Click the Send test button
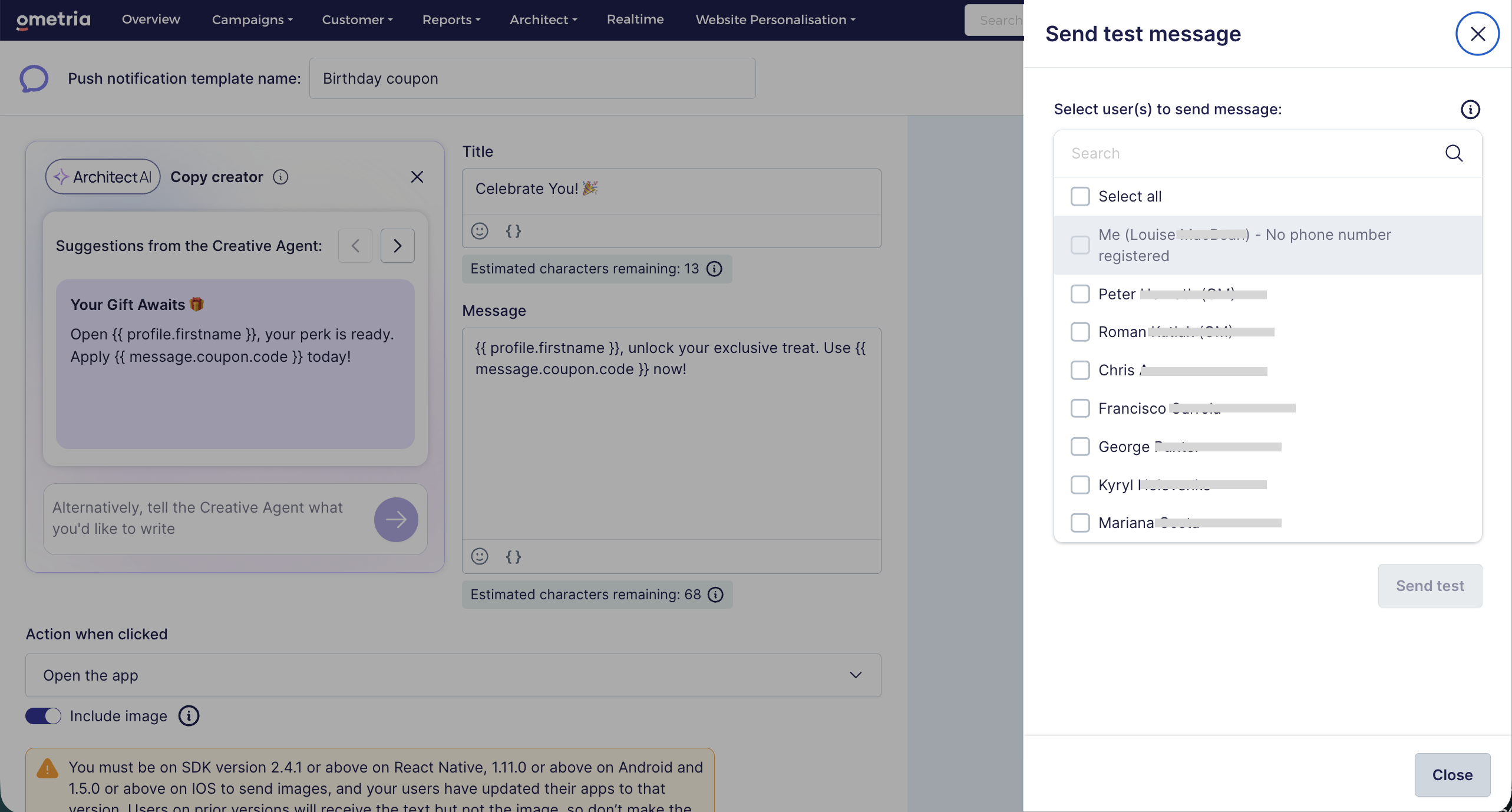1512x812 pixels. tap(1430, 586)
